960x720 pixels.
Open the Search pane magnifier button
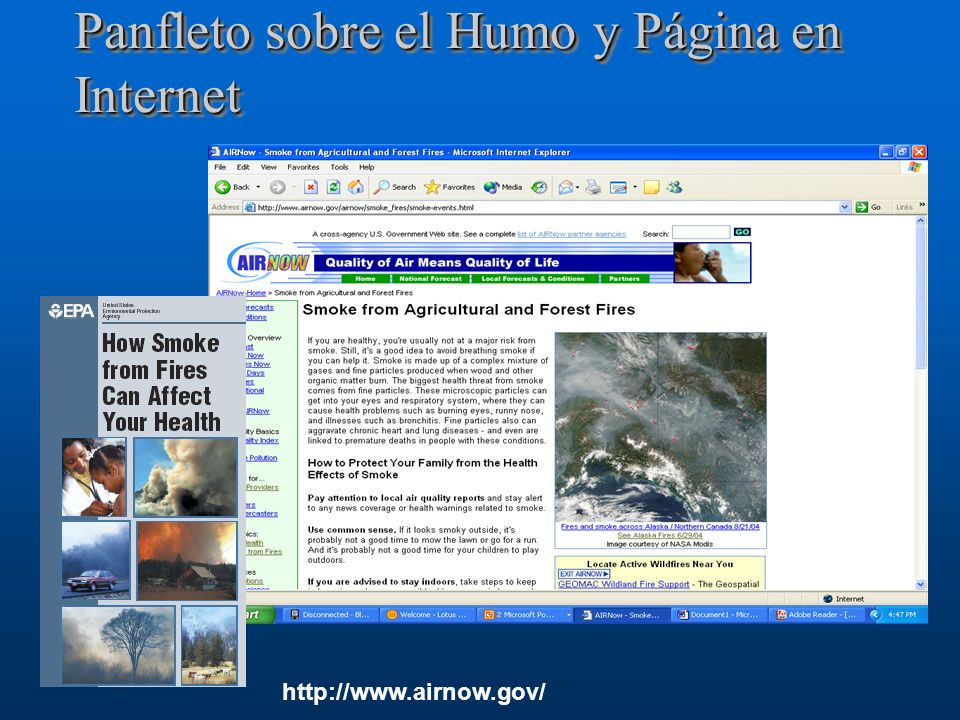(395, 187)
